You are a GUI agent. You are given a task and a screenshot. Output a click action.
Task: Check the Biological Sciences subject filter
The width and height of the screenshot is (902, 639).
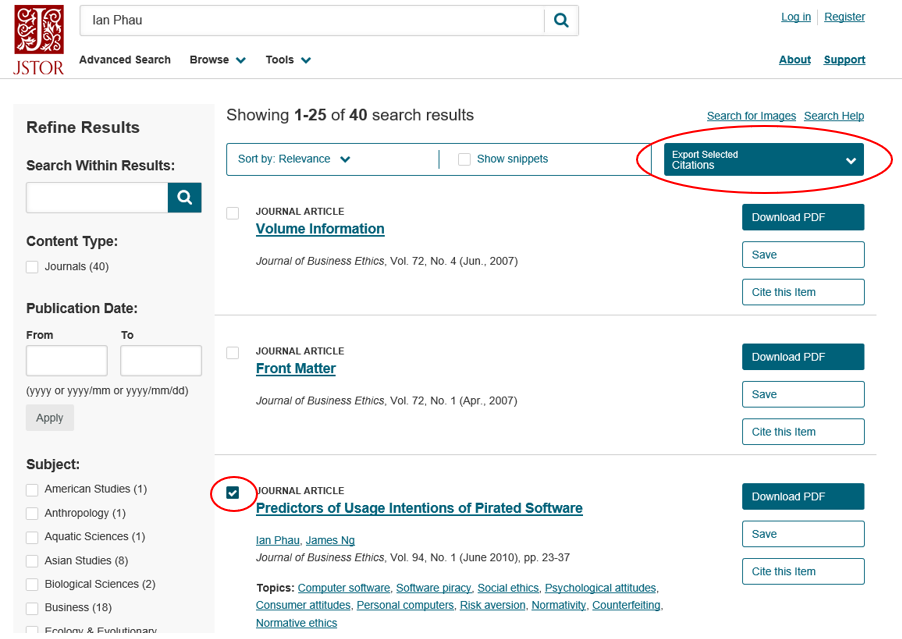point(32,584)
